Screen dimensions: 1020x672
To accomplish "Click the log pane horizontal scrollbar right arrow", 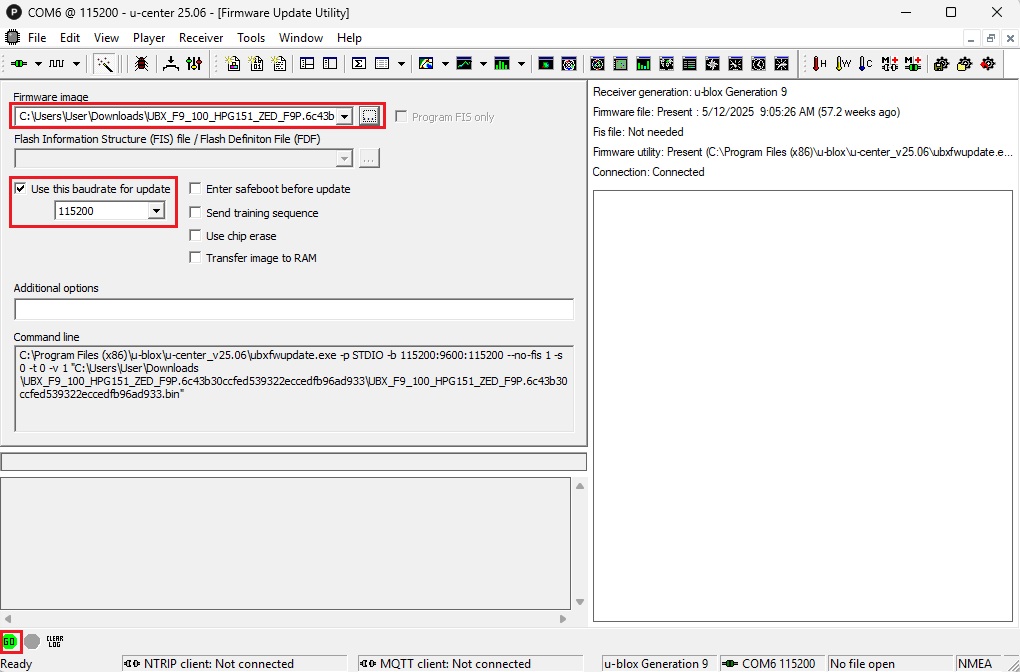I will click(563, 619).
